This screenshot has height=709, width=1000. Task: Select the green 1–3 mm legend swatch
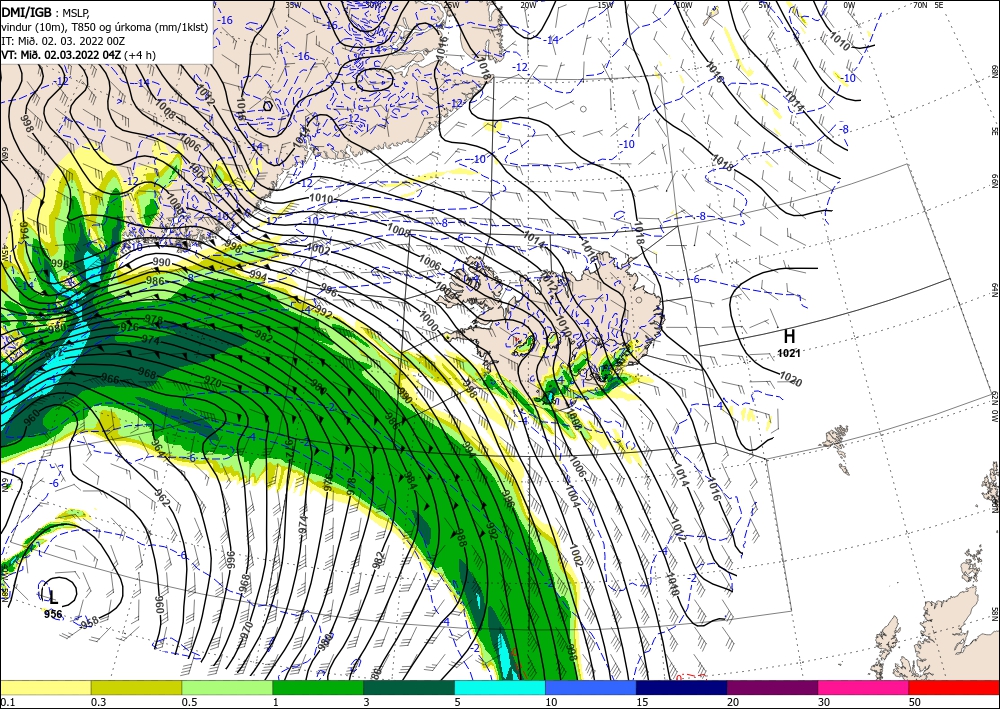(x=318, y=687)
